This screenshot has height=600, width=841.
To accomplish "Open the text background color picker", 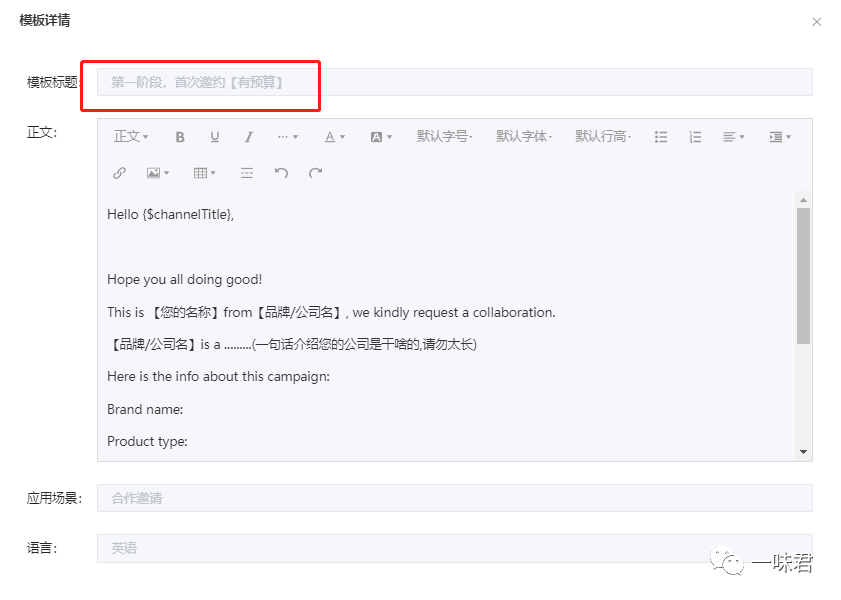I will click(381, 137).
